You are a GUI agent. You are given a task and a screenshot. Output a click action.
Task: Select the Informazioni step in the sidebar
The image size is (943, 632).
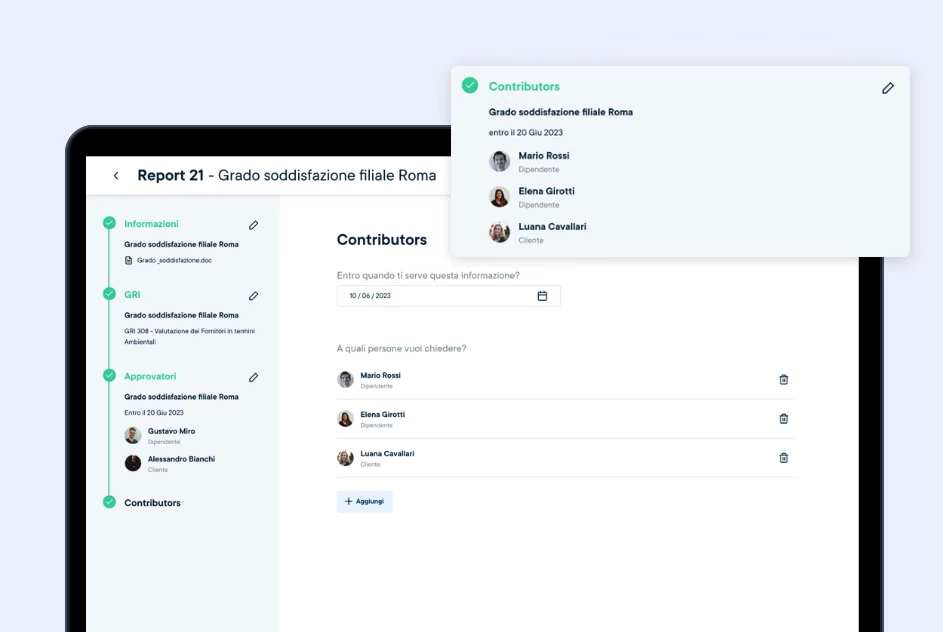151,224
